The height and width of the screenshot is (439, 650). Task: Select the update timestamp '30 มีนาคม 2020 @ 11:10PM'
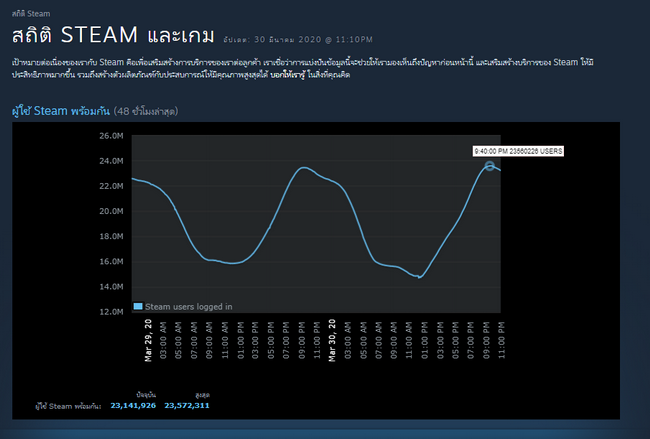point(313,39)
